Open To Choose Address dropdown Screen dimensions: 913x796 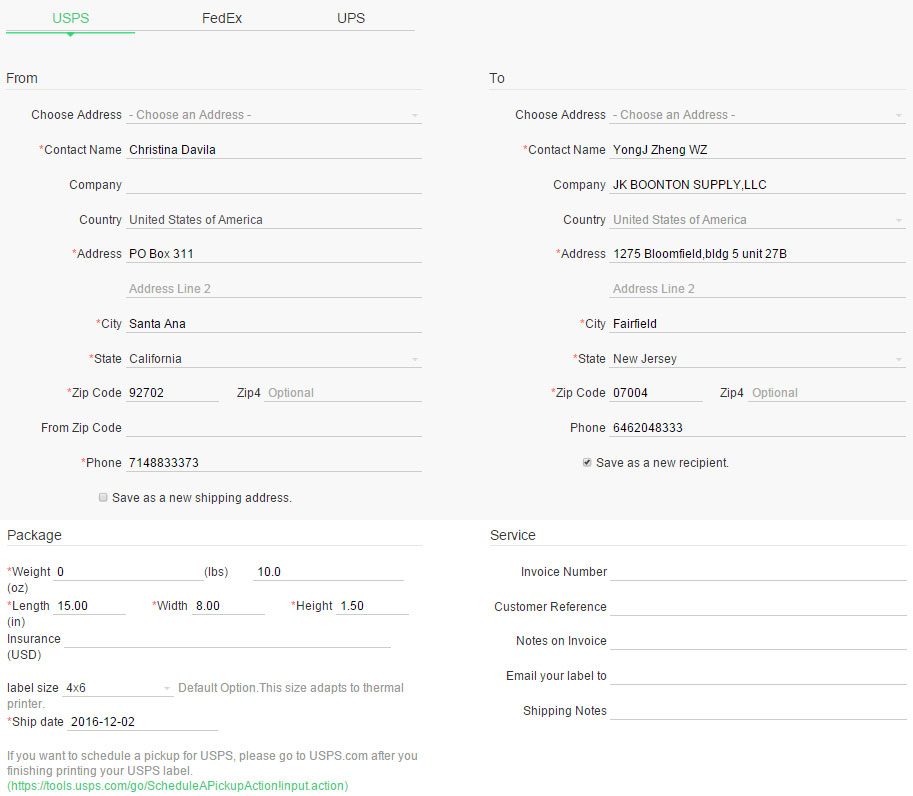pyautogui.click(x=757, y=115)
